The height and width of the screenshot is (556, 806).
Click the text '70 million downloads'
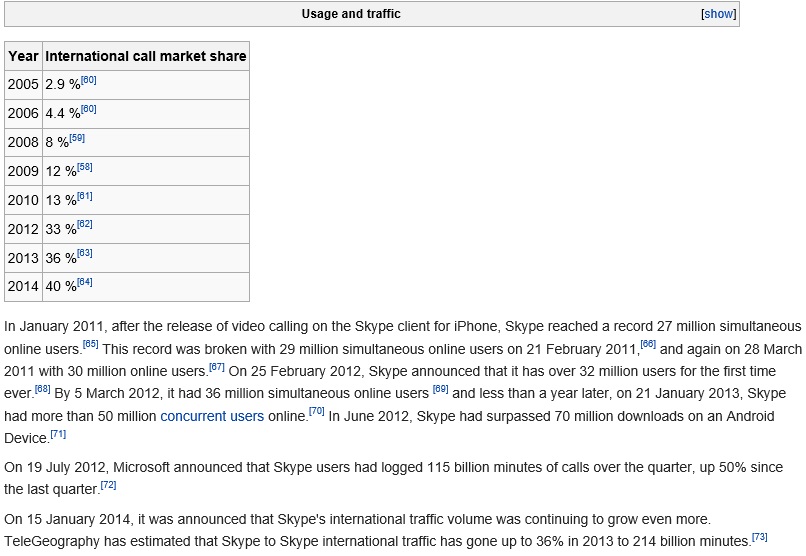(620, 416)
